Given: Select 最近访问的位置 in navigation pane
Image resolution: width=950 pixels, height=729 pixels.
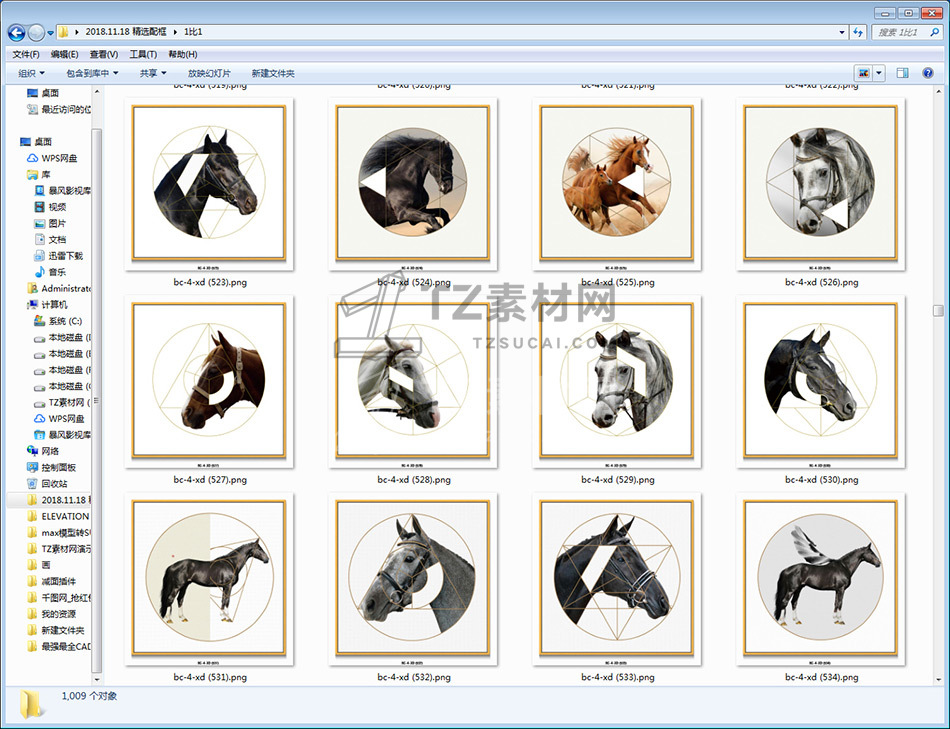Looking at the screenshot, I should (59, 109).
